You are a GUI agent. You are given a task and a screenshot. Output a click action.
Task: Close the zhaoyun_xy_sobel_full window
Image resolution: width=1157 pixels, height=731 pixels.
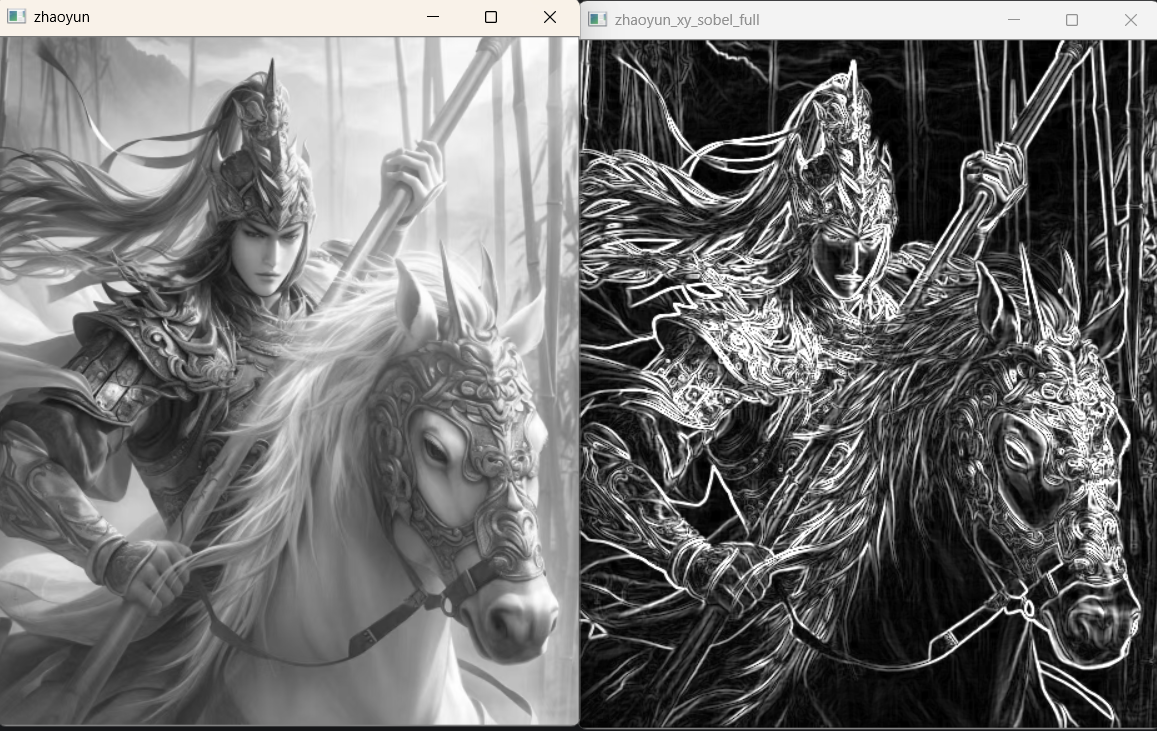1130,20
